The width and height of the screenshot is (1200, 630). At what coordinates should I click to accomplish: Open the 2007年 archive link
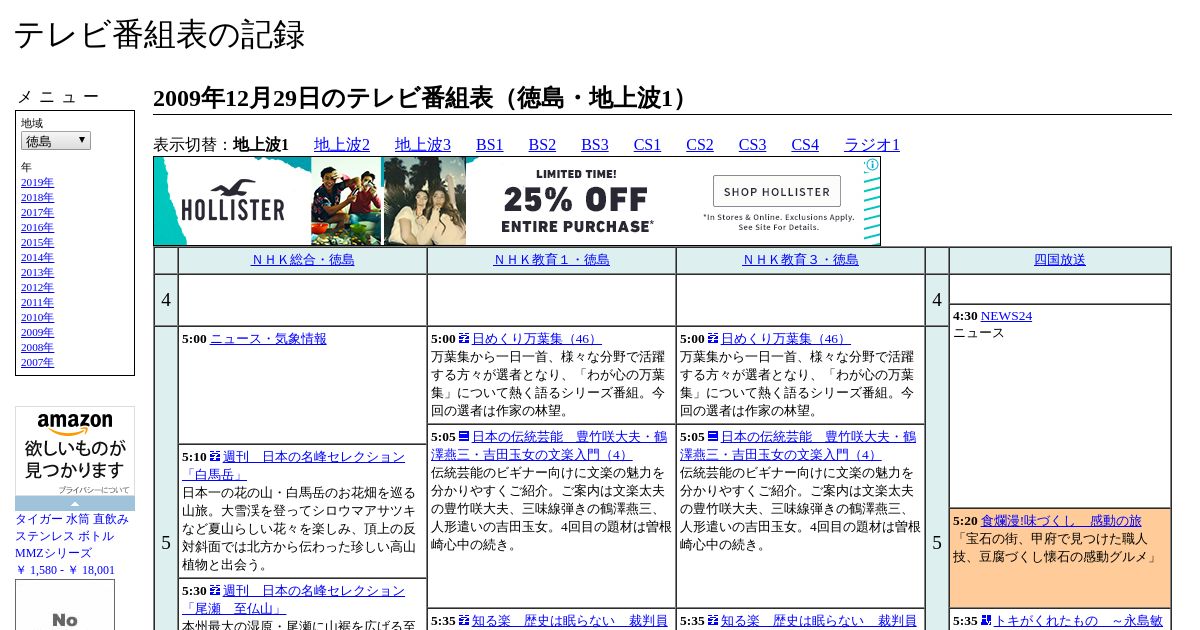pyautogui.click(x=37, y=363)
